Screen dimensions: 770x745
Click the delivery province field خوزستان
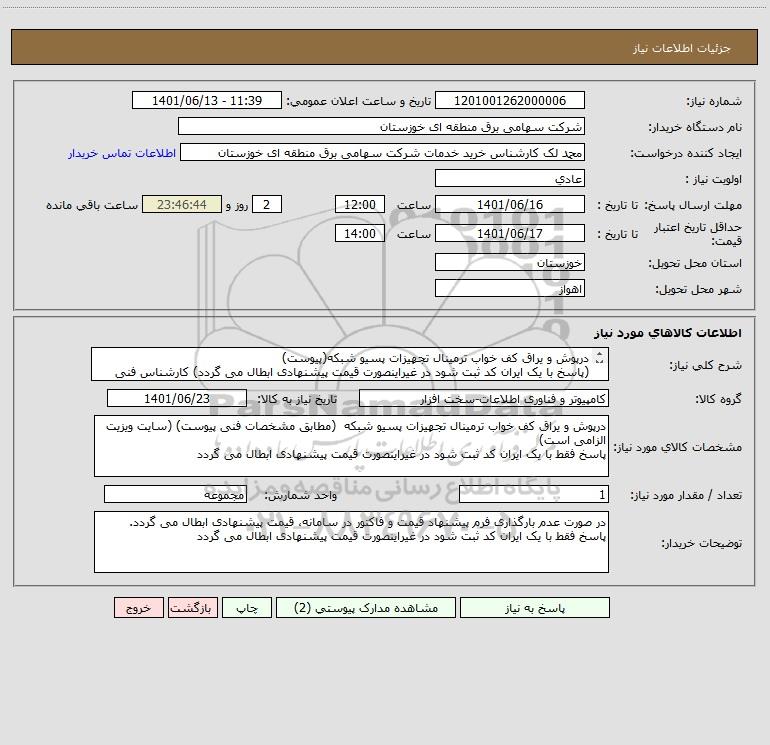coord(510,262)
